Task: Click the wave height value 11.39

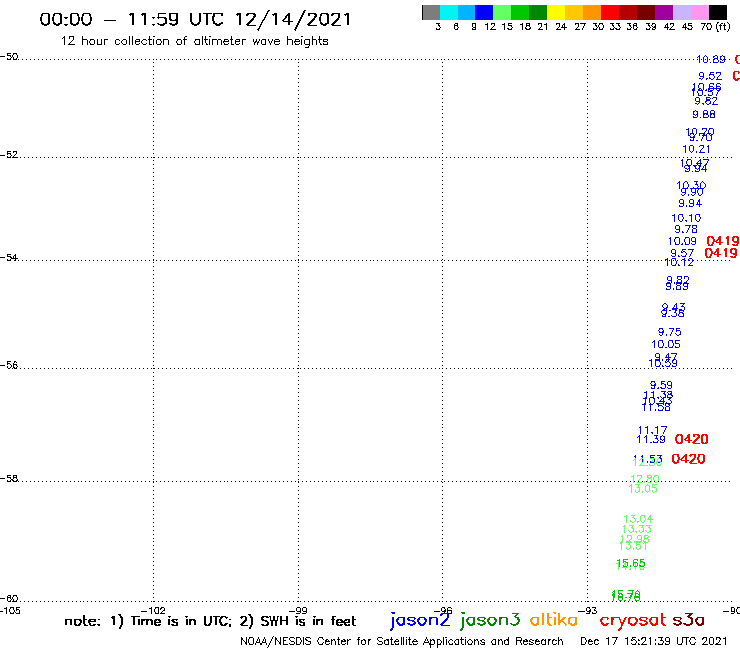Action: (x=651, y=439)
